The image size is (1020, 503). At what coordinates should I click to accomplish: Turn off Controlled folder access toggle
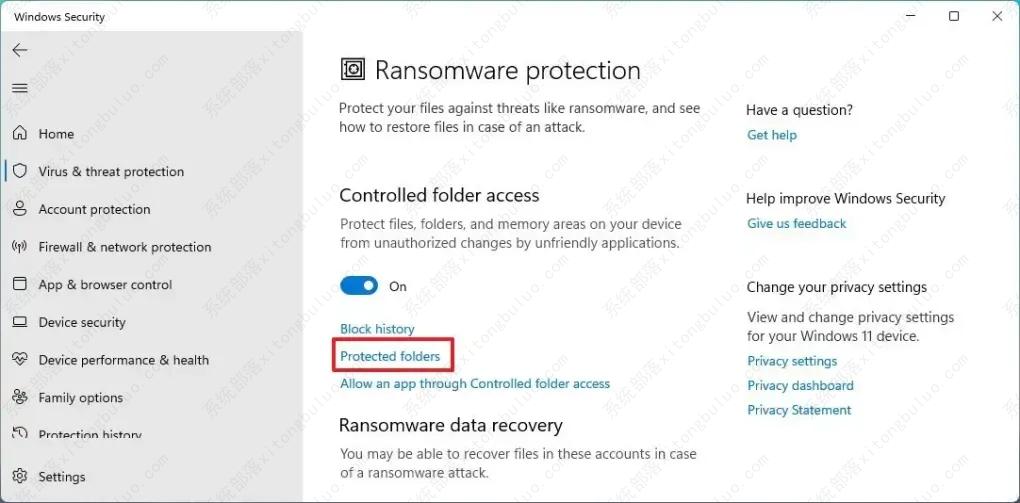(359, 286)
